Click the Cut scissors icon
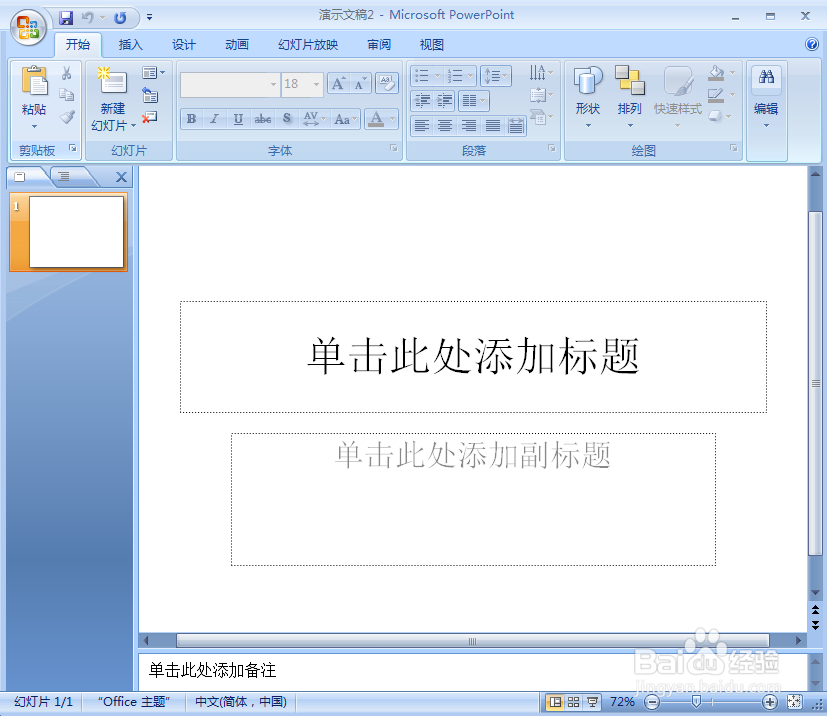This screenshot has height=716, width=827. [x=66, y=73]
